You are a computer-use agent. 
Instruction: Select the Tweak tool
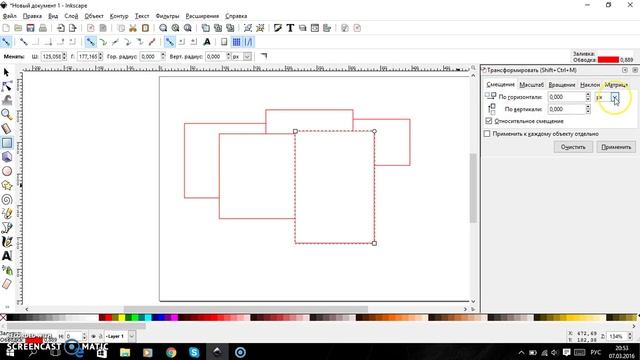(x=7, y=100)
